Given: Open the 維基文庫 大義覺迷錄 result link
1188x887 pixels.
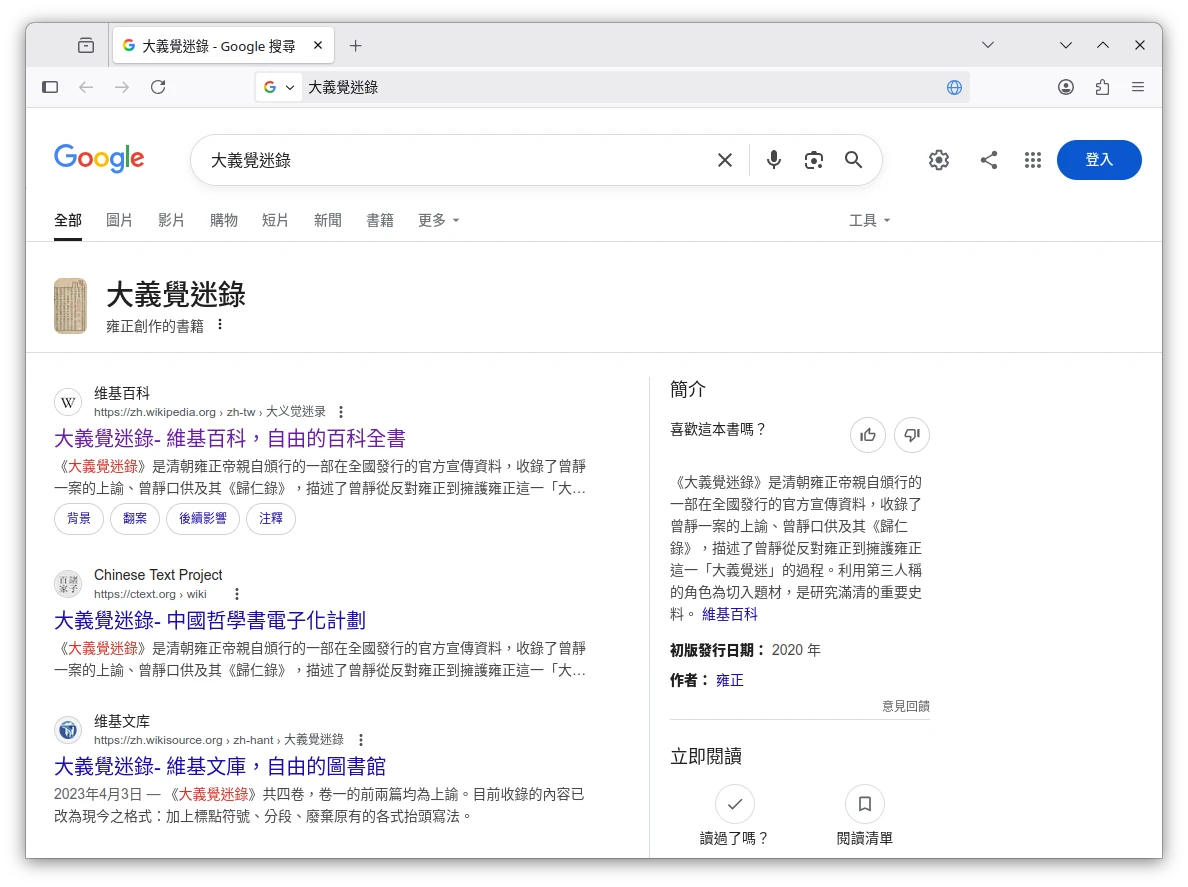Looking at the screenshot, I should point(220,766).
